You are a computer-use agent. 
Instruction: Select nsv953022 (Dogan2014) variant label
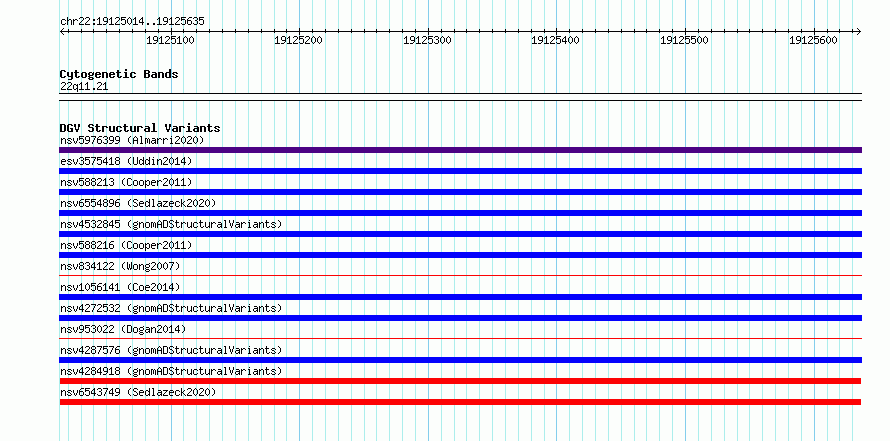point(123,329)
